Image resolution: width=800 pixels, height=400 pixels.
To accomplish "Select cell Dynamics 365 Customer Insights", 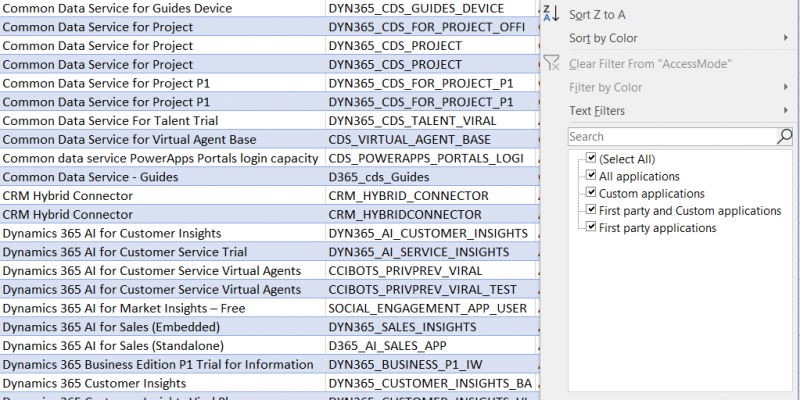I will coord(163,383).
